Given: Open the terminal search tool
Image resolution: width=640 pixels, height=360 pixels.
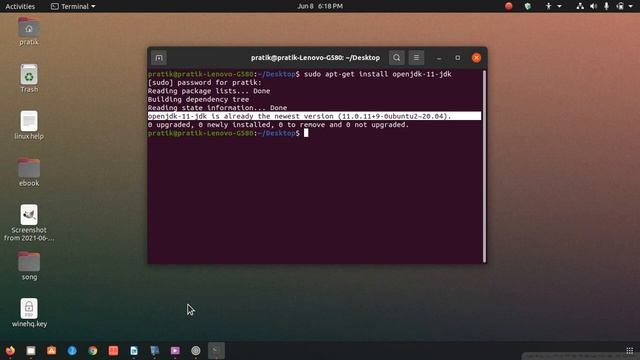Looking at the screenshot, I should coord(396,58).
